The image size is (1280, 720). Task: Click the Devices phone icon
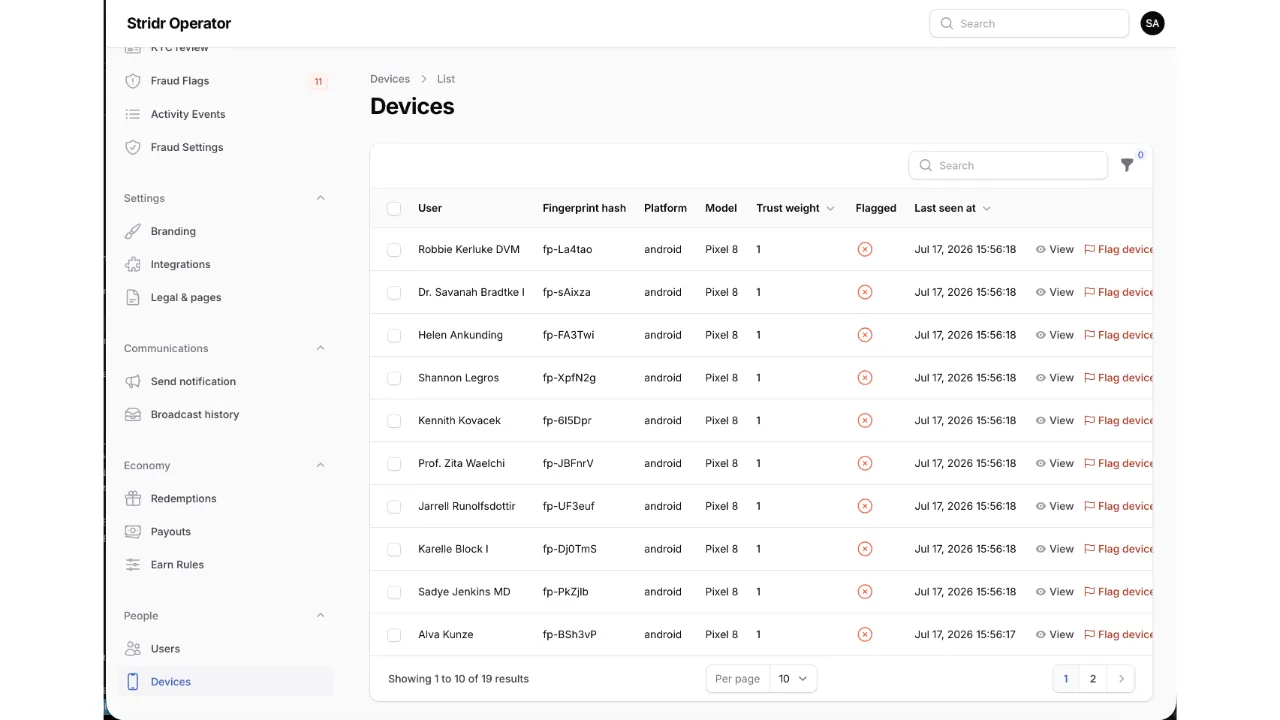132,681
